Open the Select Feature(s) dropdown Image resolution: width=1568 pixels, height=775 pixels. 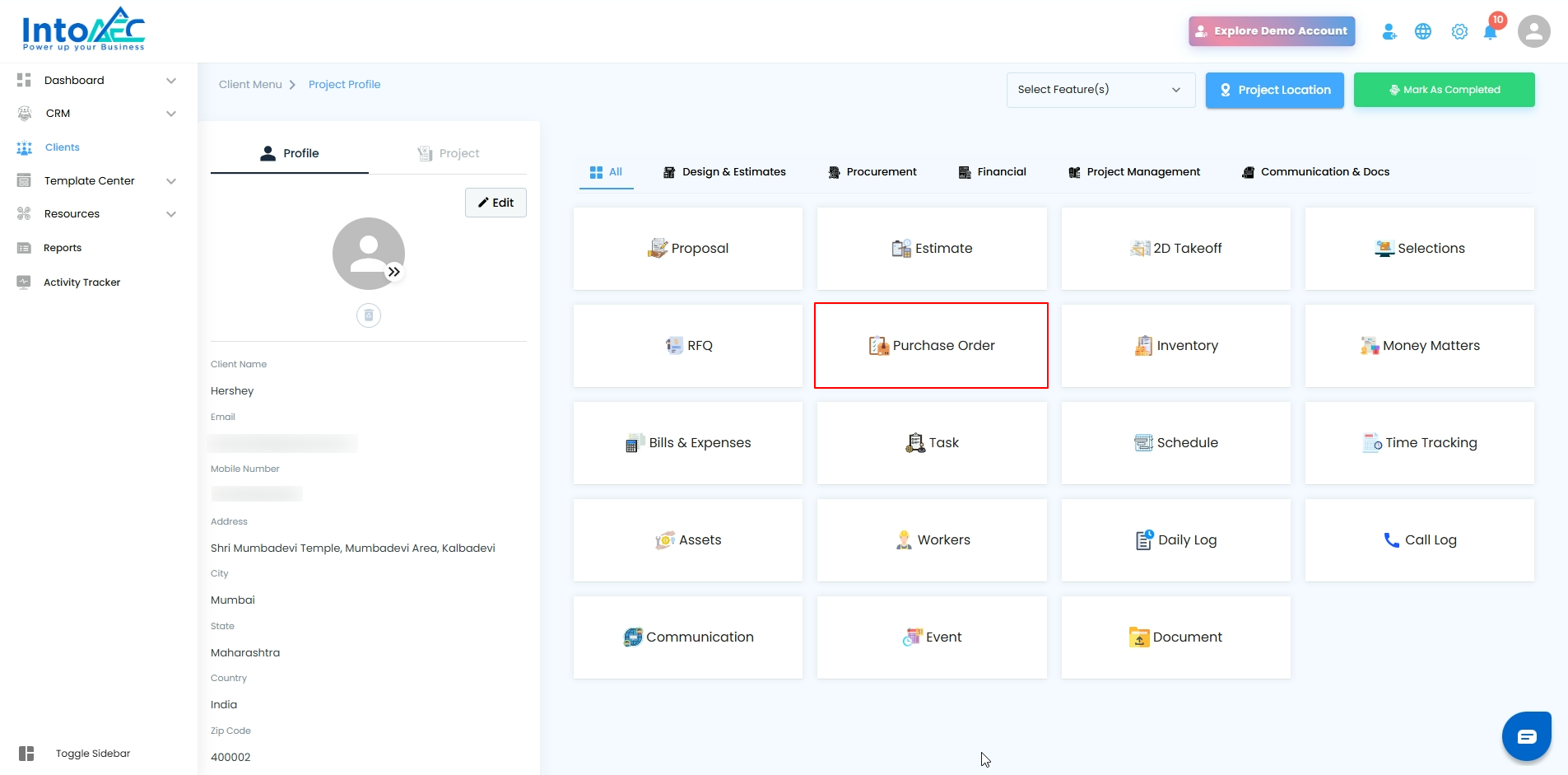coord(1100,90)
